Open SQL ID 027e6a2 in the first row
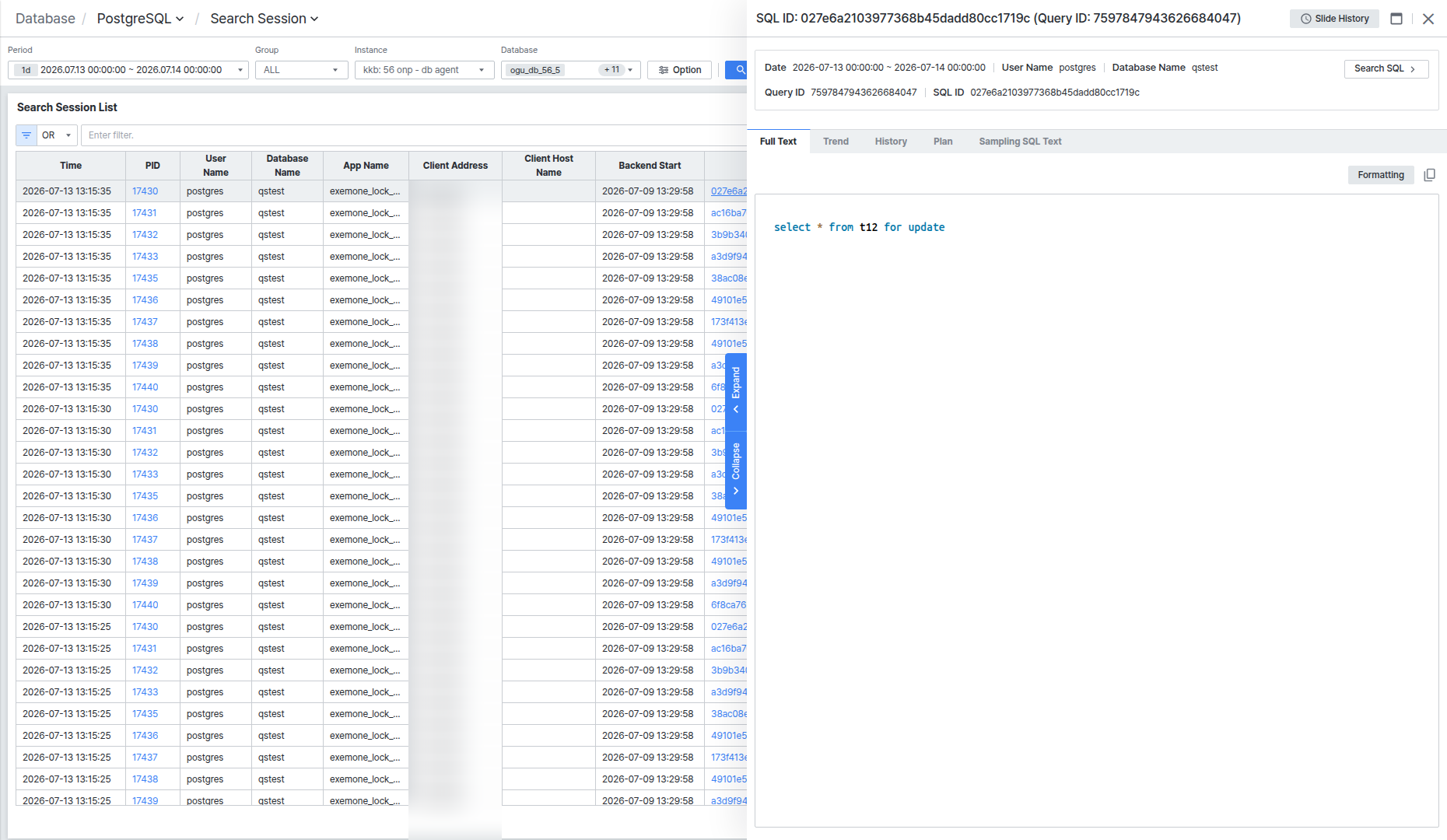The image size is (1447, 840). click(x=728, y=191)
